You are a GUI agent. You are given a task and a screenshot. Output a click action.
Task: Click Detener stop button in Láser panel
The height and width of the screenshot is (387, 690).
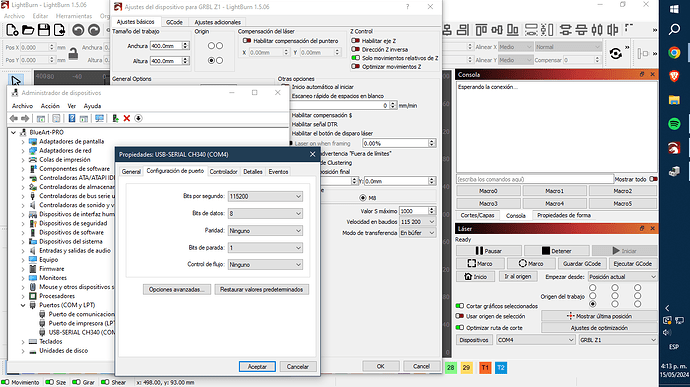(557, 251)
